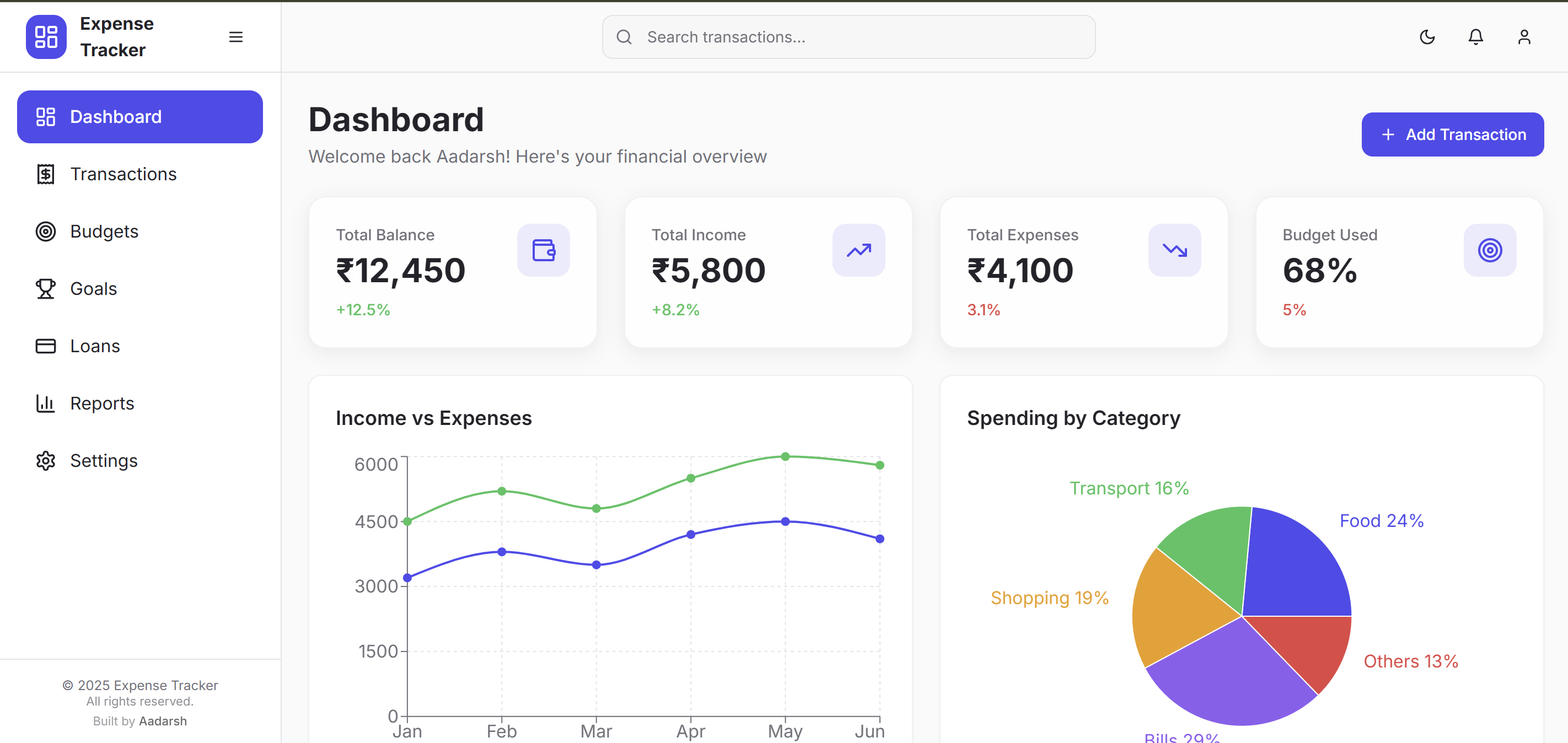Click trending down icon on Total Expenses

(1175, 250)
